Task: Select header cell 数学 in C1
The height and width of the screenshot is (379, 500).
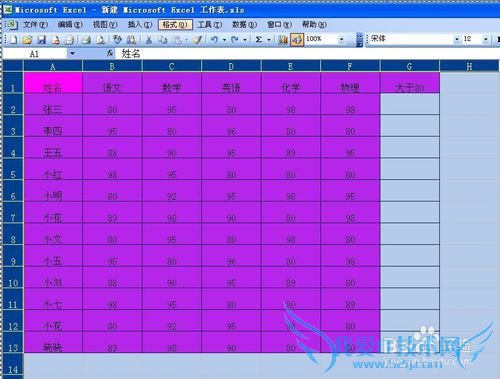Action: (x=172, y=83)
